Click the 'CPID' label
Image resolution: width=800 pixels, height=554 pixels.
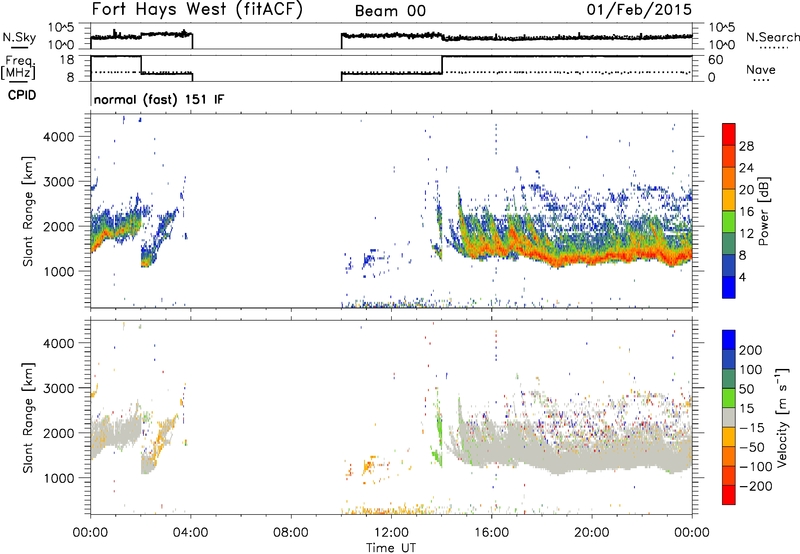pos(22,95)
